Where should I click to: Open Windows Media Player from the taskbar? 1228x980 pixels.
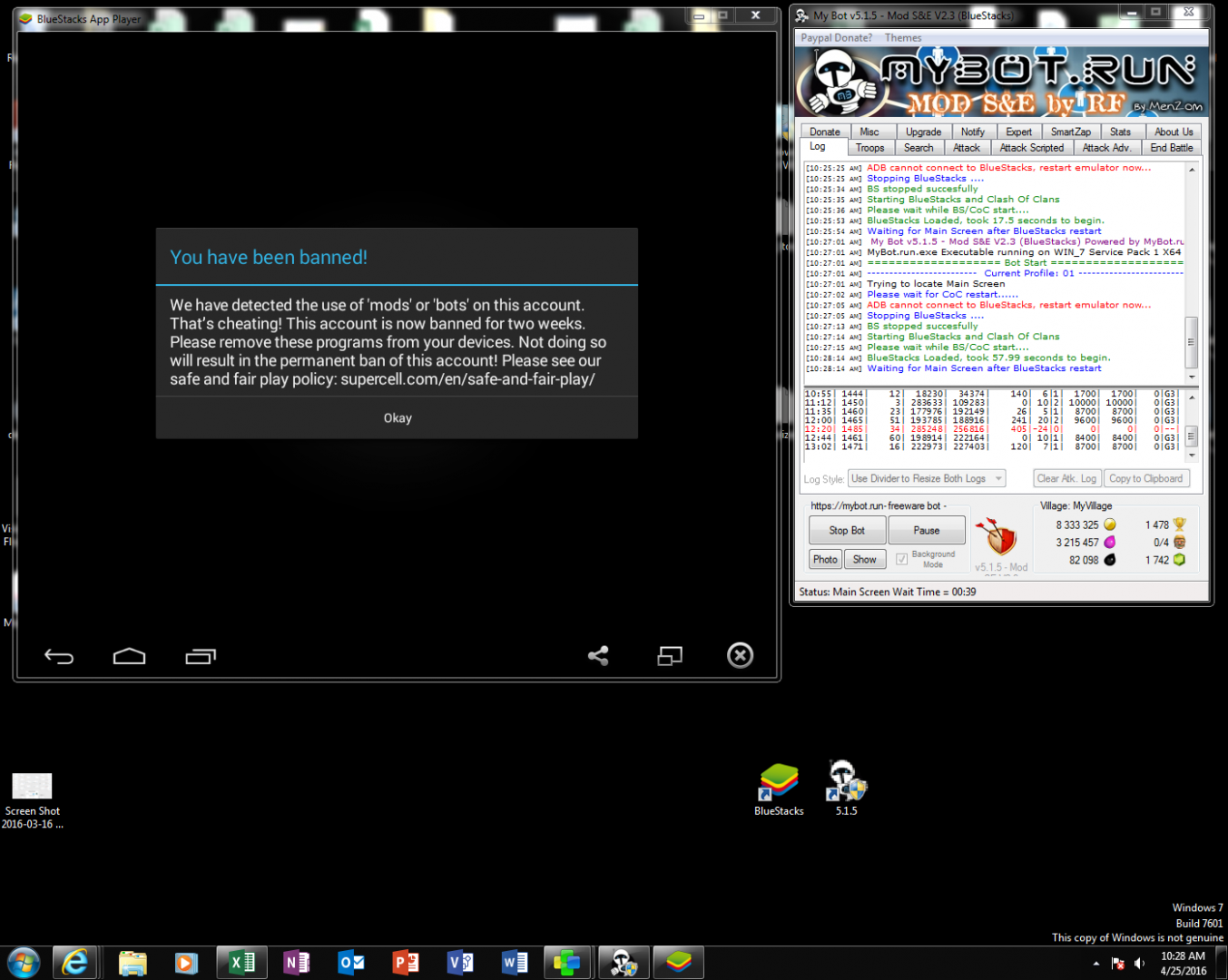(186, 962)
